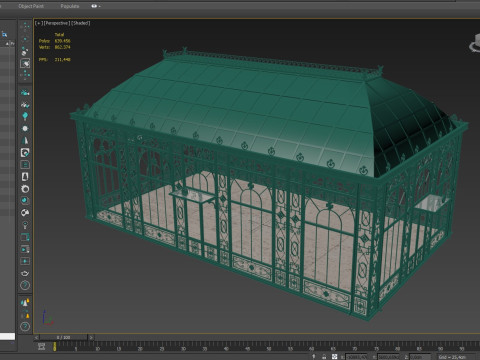Click the Polys count statistic in viewport

[55, 41]
